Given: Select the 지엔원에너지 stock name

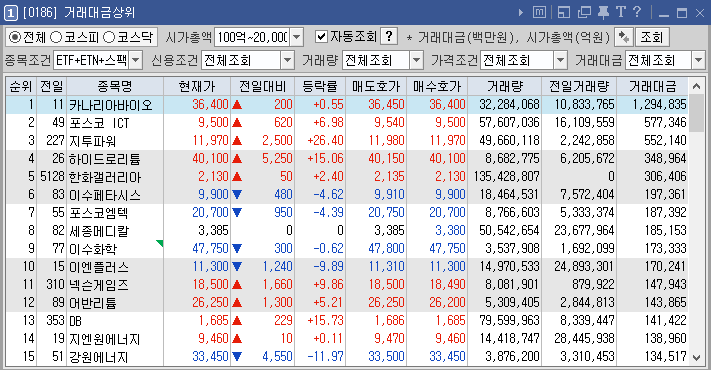Looking at the screenshot, I should [x=105, y=339].
